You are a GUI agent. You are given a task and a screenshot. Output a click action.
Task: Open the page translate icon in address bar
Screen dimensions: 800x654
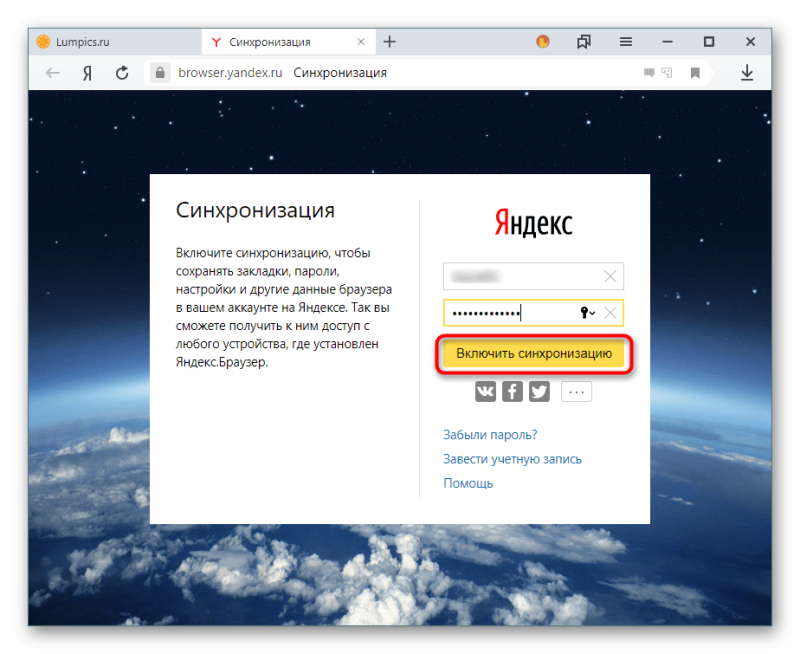pyautogui.click(x=666, y=73)
